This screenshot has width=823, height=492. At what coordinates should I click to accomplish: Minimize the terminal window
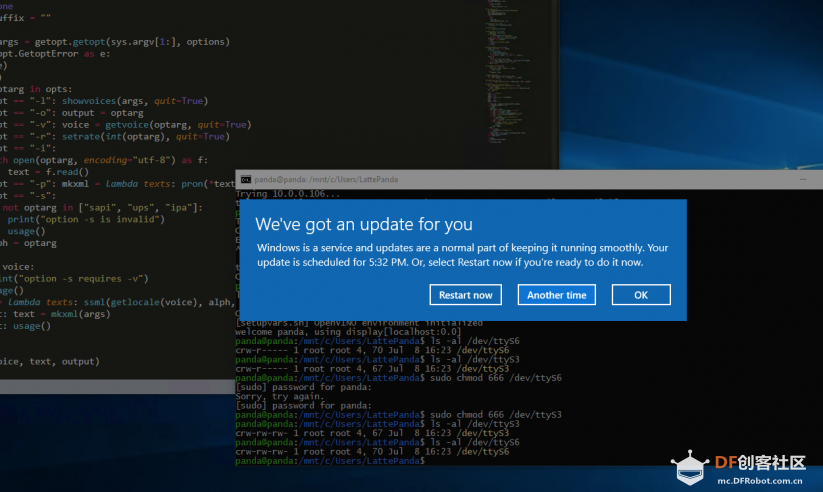click(803, 180)
